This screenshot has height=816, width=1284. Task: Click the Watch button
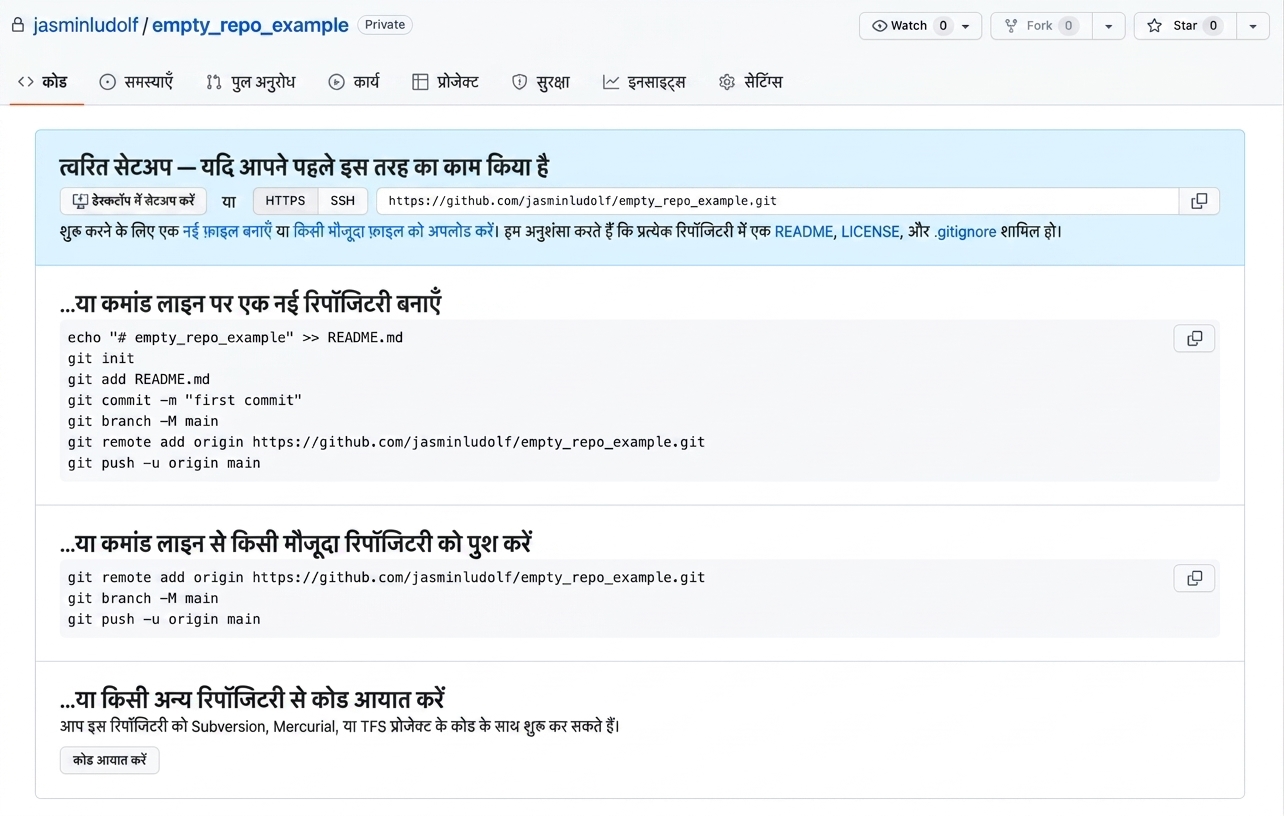(x=920, y=26)
